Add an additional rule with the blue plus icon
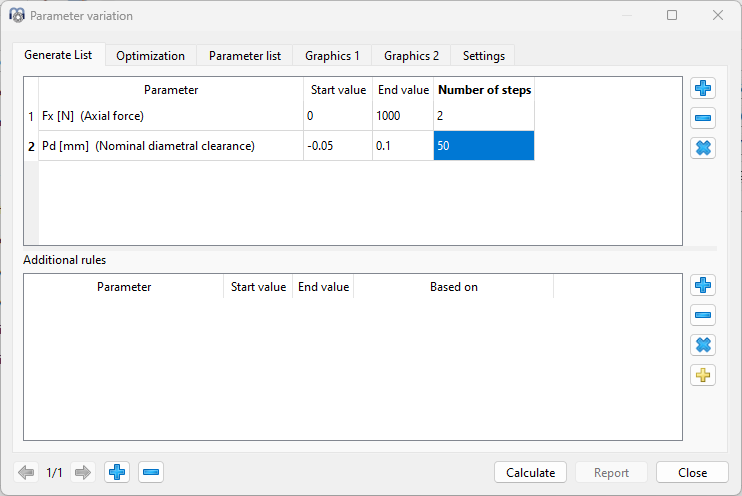This screenshot has height=496, width=742. 703,285
